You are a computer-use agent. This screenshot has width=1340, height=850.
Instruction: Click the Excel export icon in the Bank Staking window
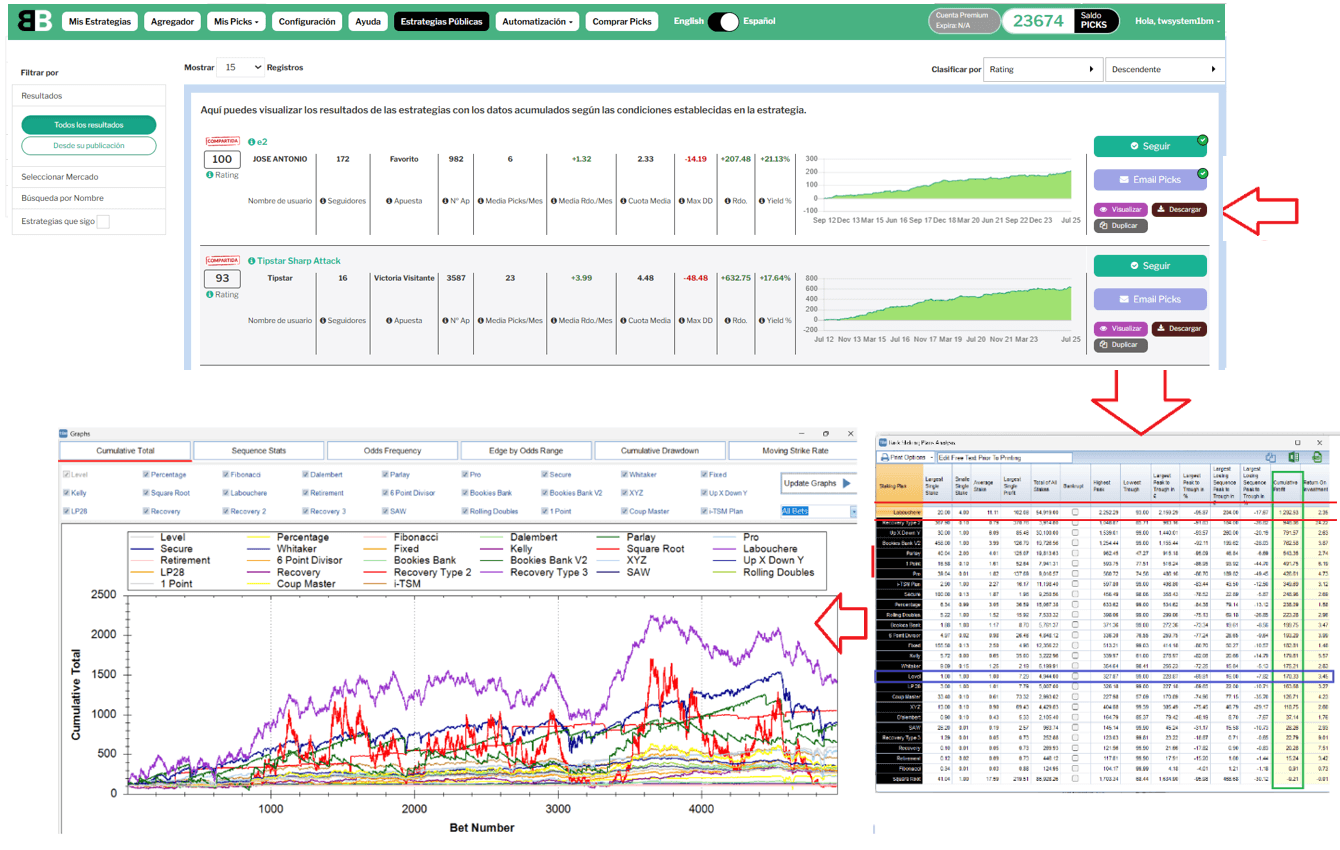tap(1294, 457)
